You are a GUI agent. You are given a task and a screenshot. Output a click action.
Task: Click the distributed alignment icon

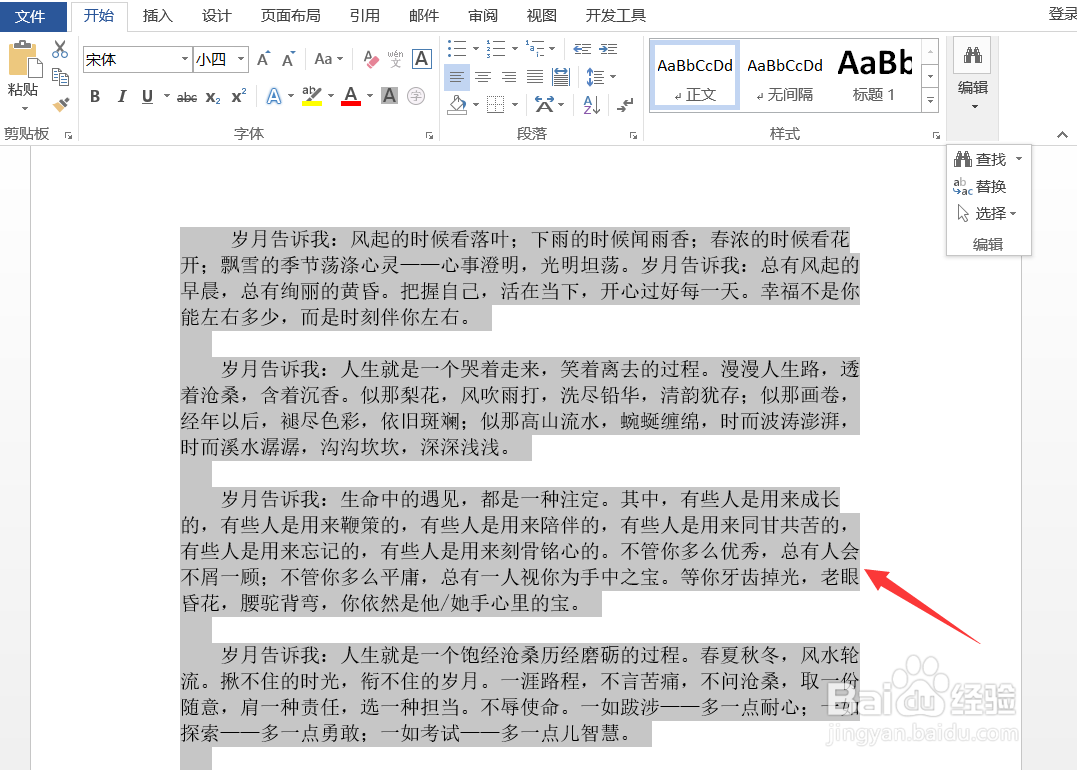click(x=560, y=77)
